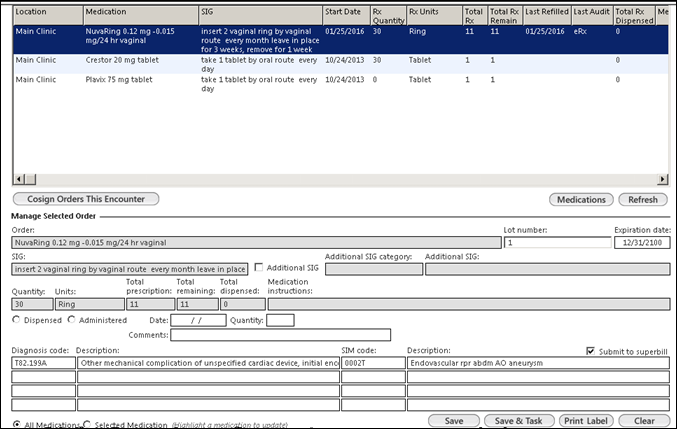Sort by Location column header
The width and height of the screenshot is (677, 429).
point(48,16)
